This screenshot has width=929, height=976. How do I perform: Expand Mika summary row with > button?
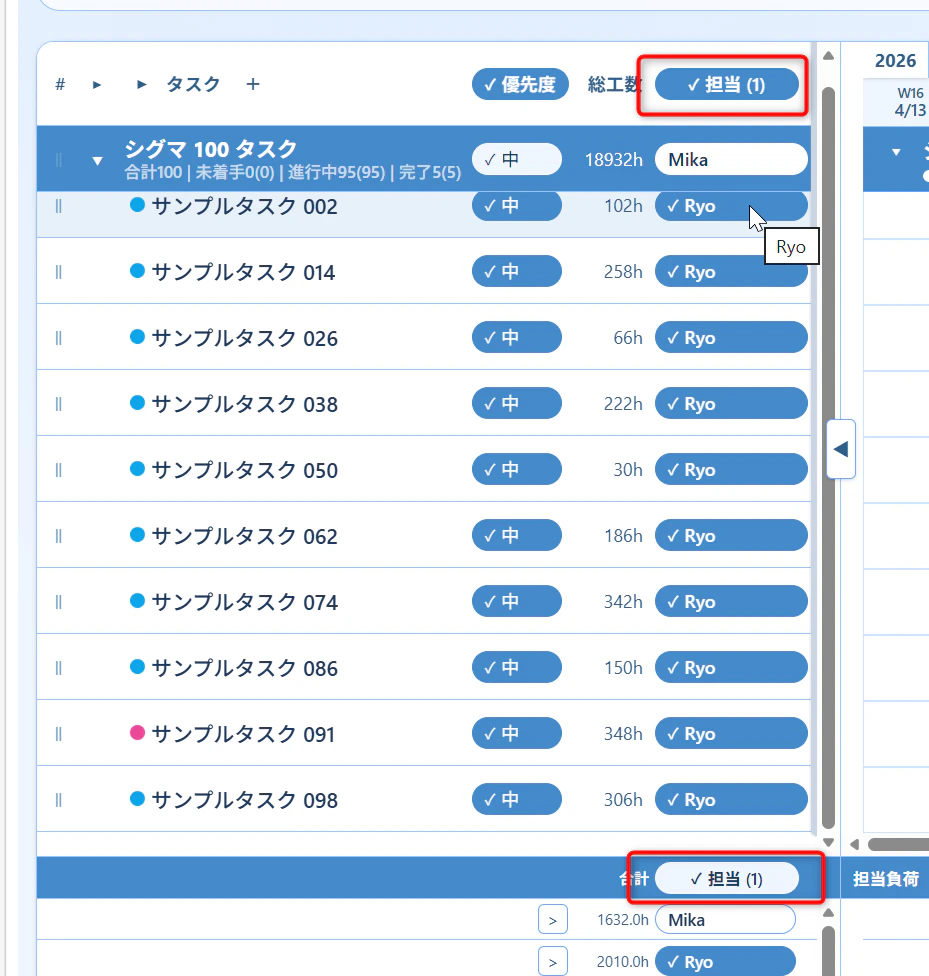(x=553, y=919)
